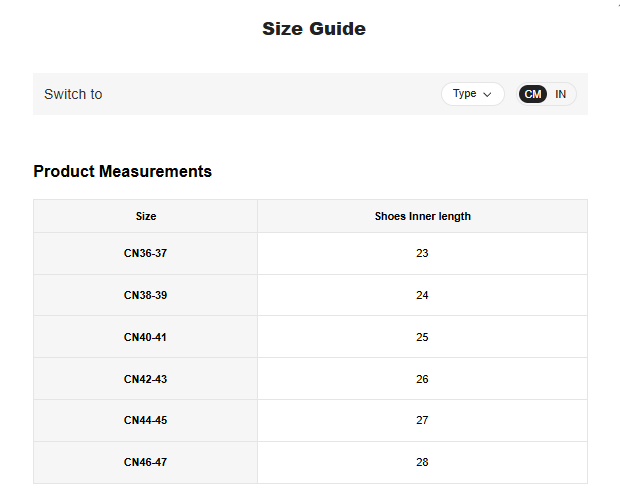
Task: Click inner length value 24
Action: click(422, 296)
